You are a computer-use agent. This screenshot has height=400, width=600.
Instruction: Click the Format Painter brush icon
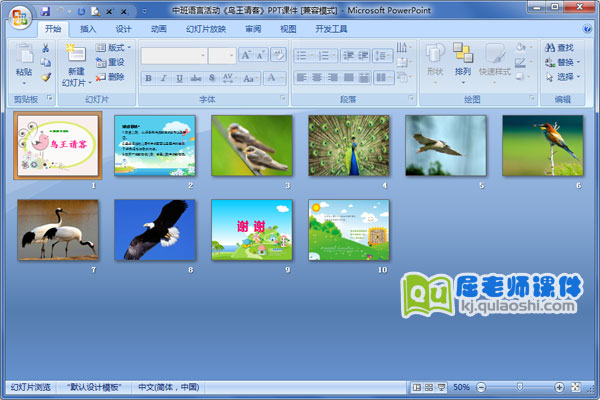(46, 77)
